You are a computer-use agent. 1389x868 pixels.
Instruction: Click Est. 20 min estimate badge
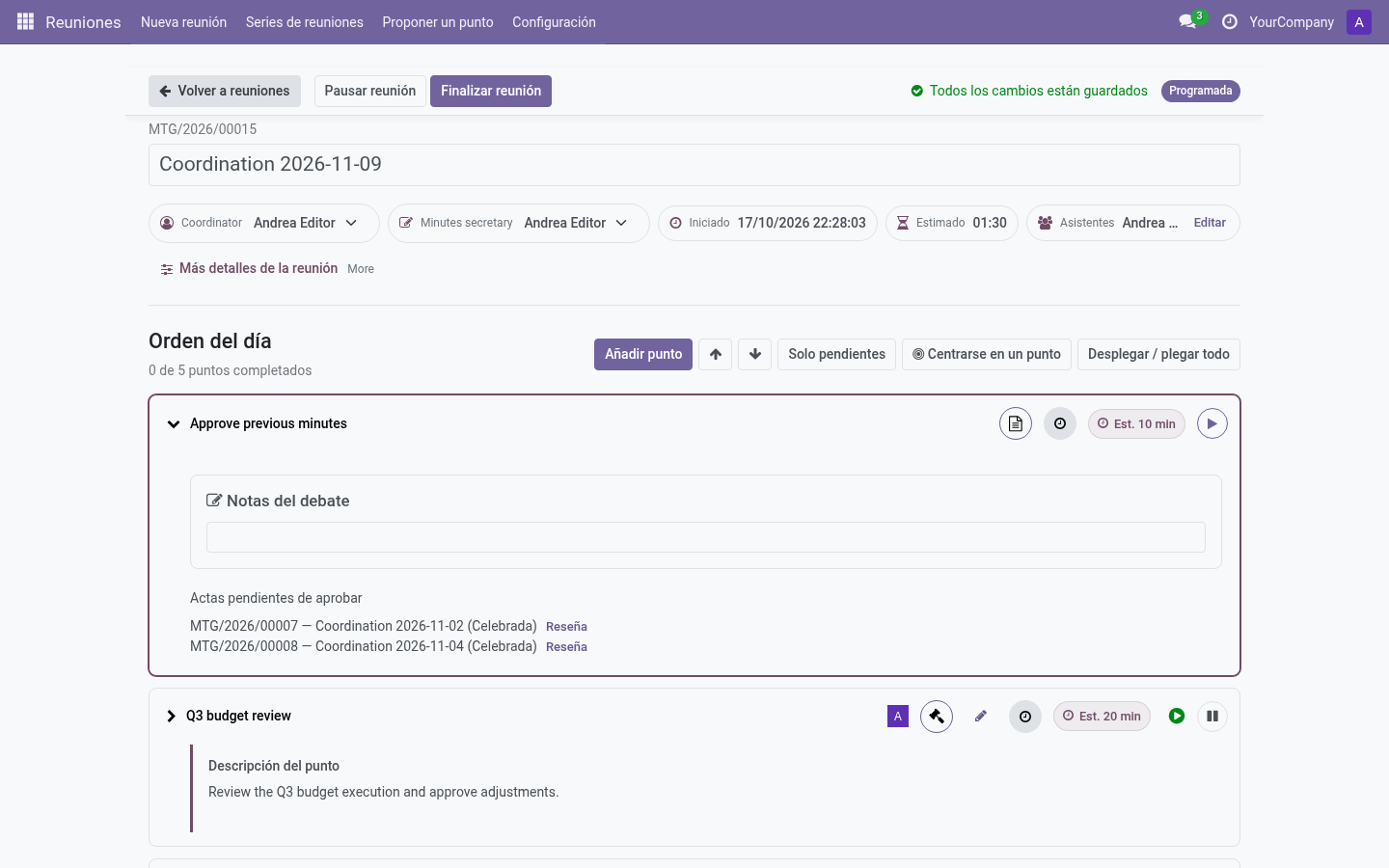click(x=1102, y=717)
